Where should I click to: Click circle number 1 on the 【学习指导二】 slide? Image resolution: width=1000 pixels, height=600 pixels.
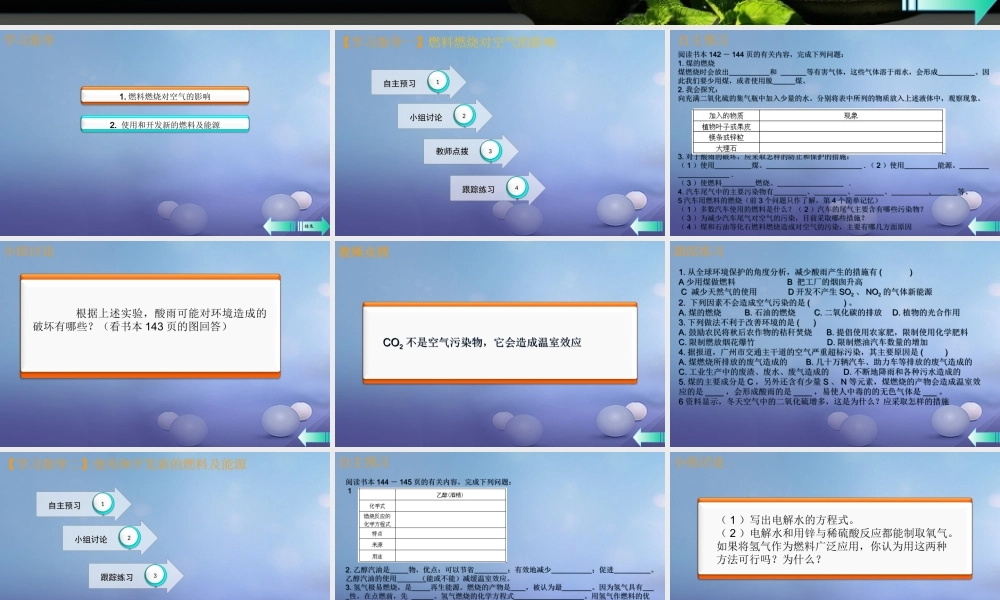coord(103,504)
